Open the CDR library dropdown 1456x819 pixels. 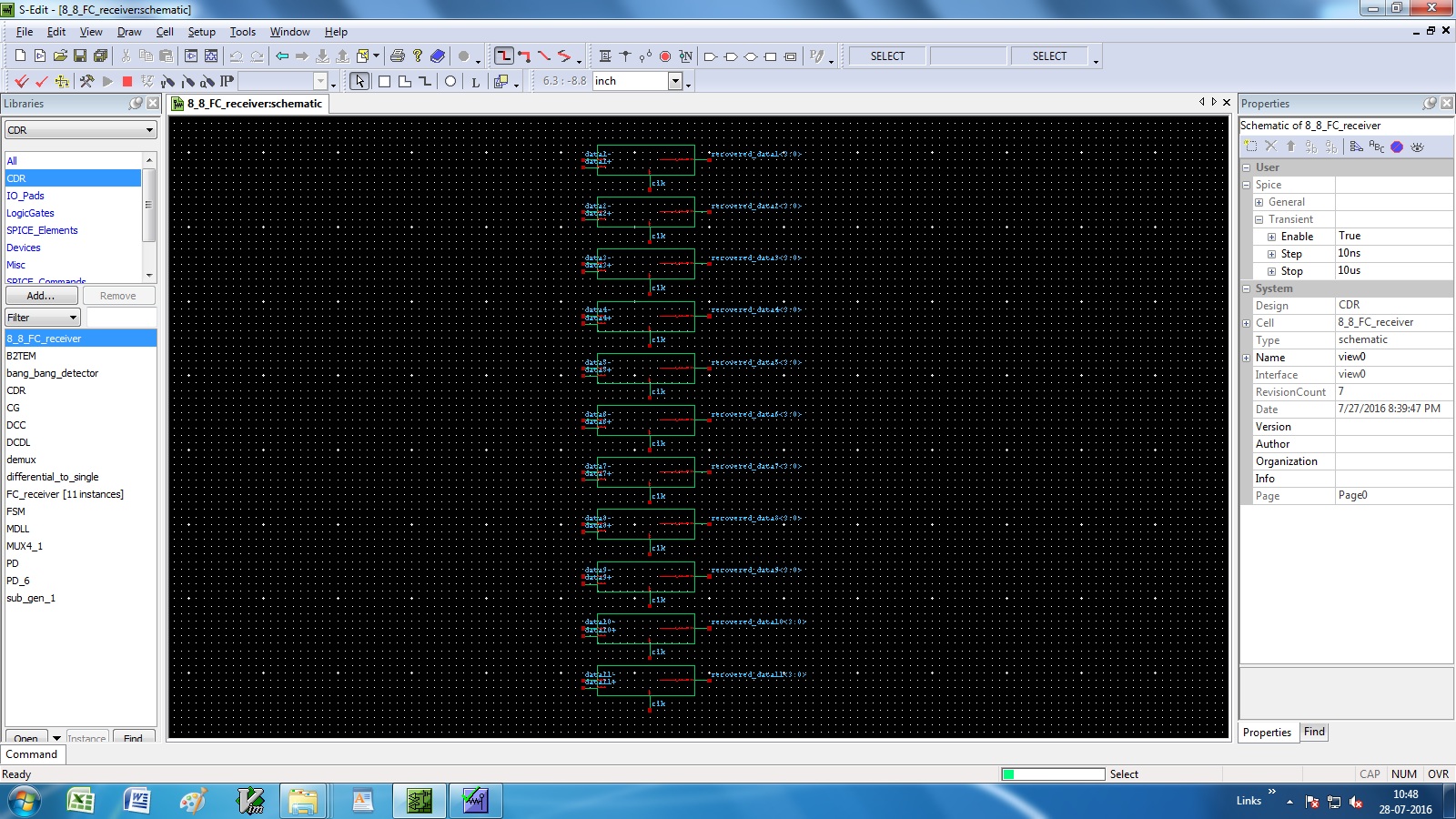pos(81,130)
